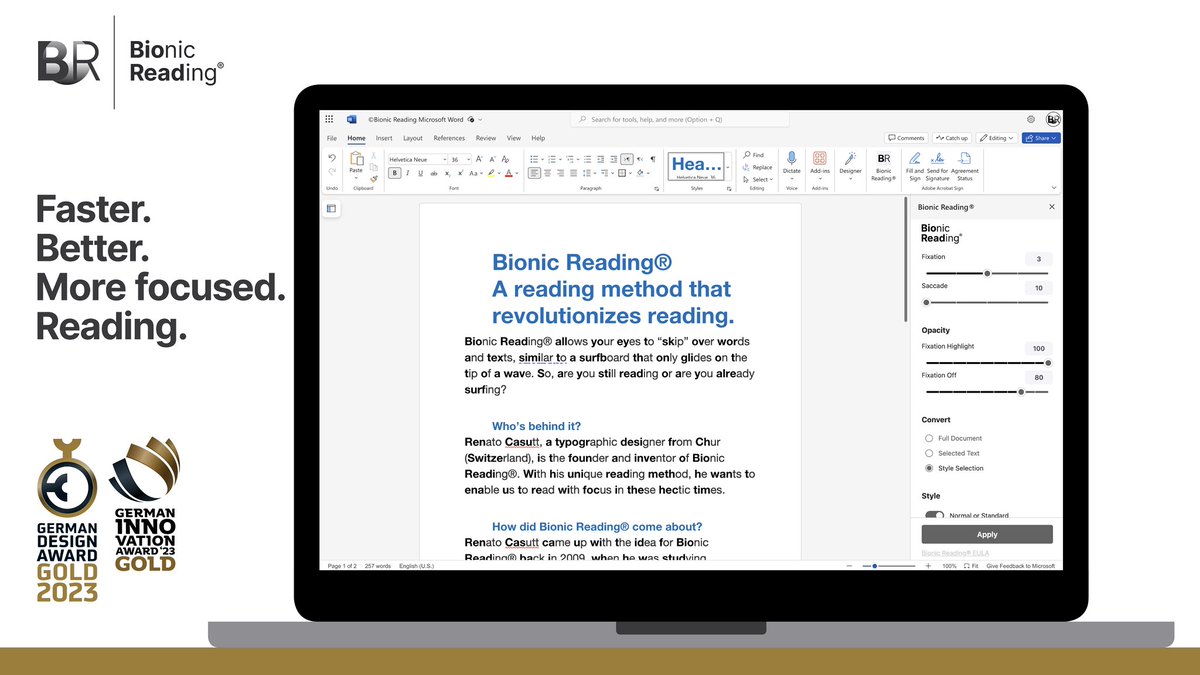The image size is (1200, 675).
Task: Click the Fill and Sign icon
Action: [915, 158]
